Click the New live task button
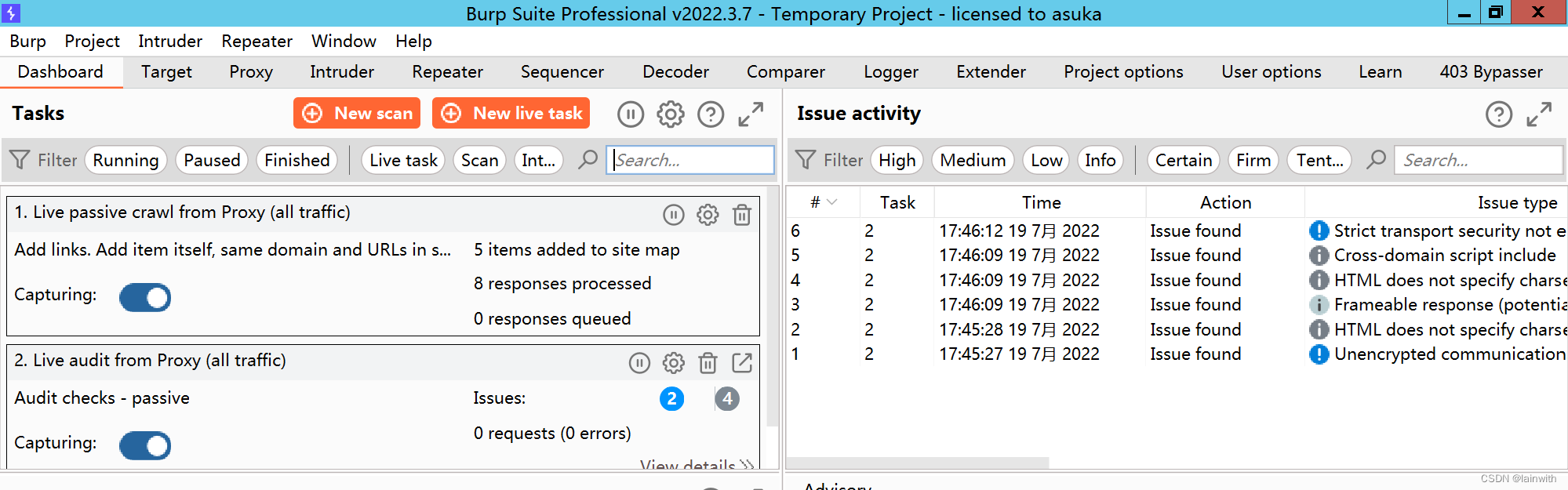The height and width of the screenshot is (490, 1568). coord(511,113)
